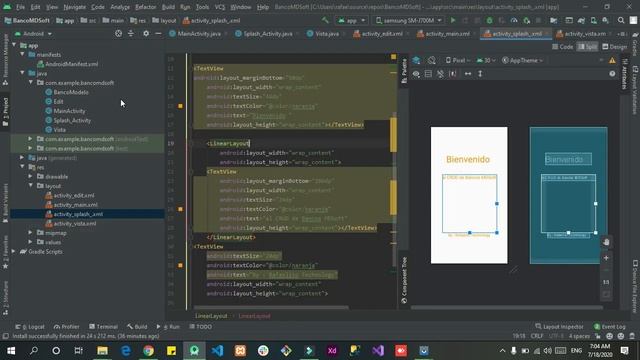Screen dimensions: 640x360
Task: Open the TODO tool window
Action: [x=200, y=327]
